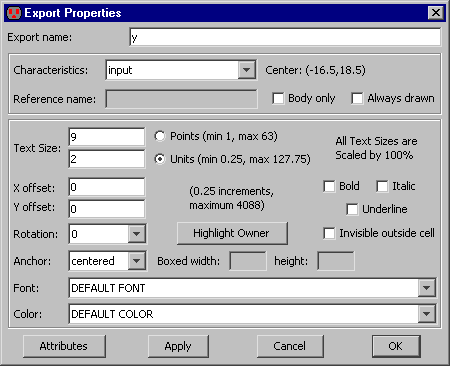Open the Characteristics dropdown
The height and width of the screenshot is (366, 450).
247,70
